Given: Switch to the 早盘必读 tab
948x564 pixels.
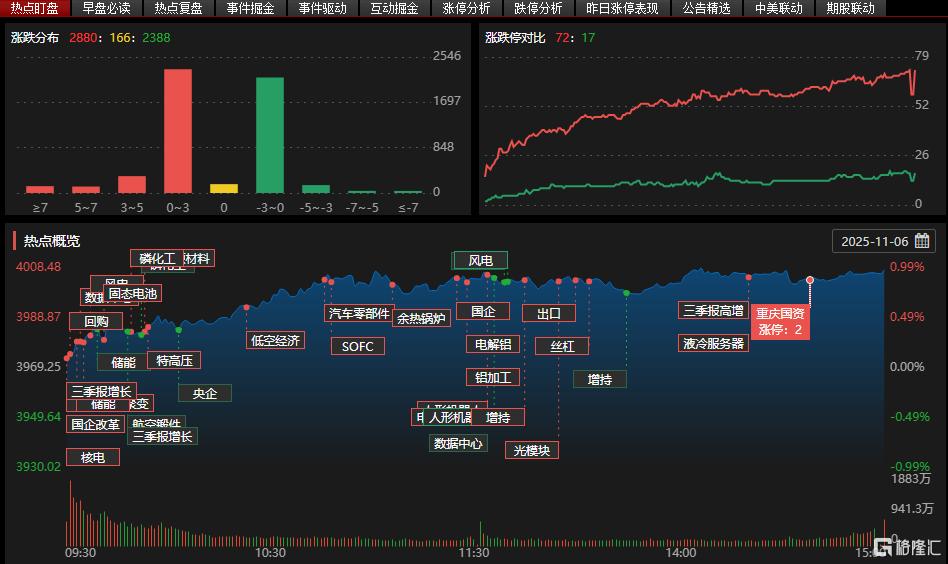Looking at the screenshot, I should pos(106,8).
